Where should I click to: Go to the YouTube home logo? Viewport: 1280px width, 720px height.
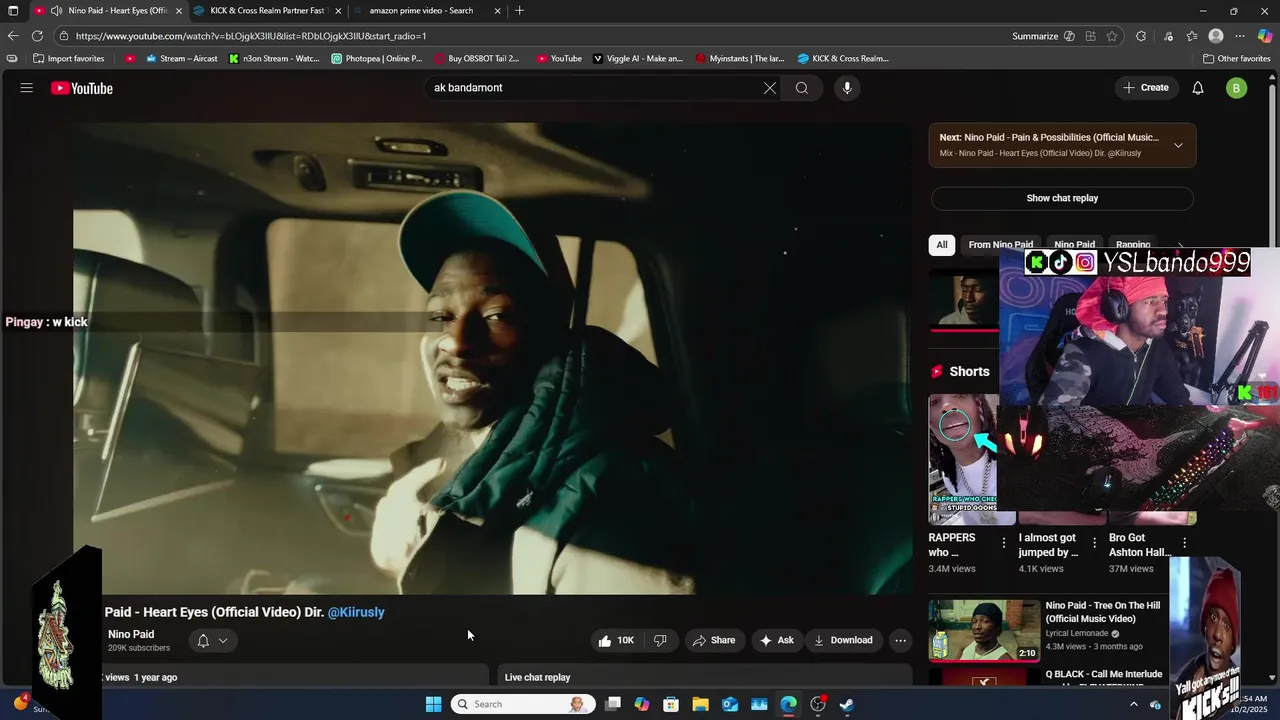click(82, 88)
